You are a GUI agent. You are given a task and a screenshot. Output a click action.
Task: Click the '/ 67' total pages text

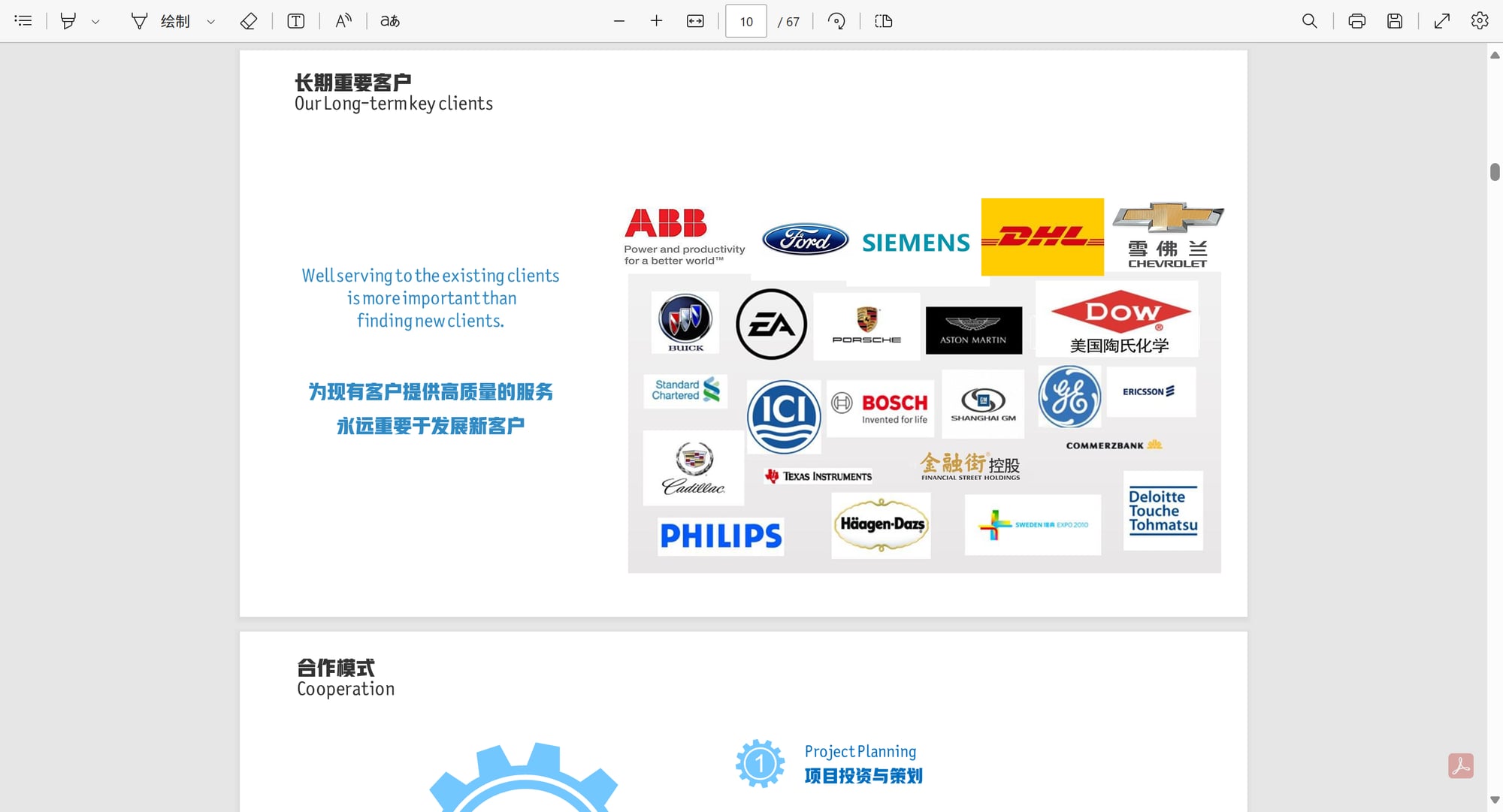point(788,22)
